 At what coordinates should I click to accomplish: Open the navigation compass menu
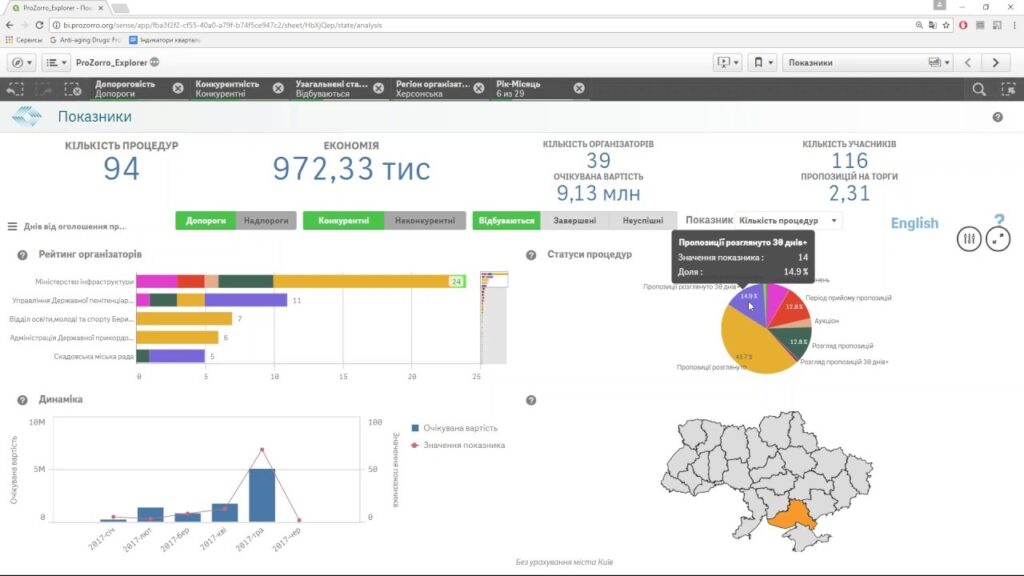[22, 62]
